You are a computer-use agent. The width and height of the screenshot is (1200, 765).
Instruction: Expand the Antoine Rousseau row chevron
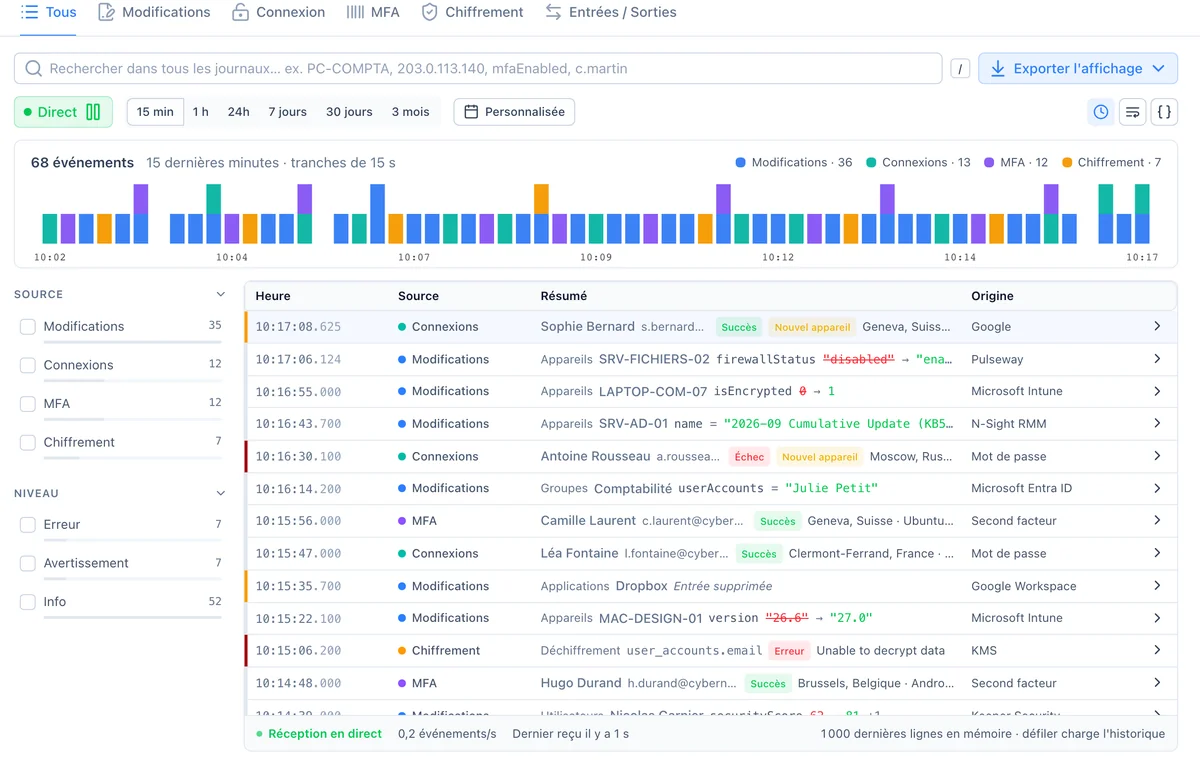click(x=1157, y=456)
